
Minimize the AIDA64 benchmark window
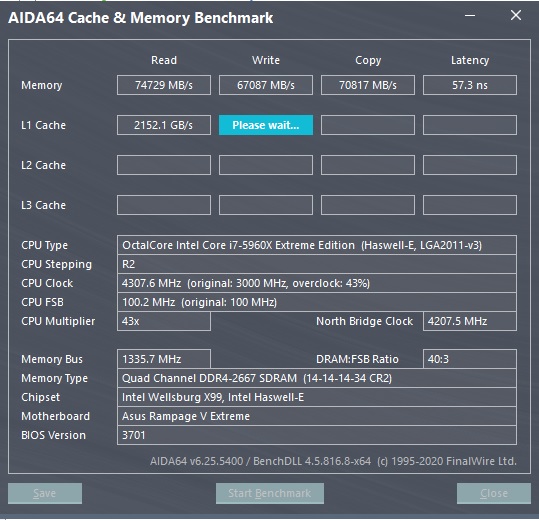coord(470,15)
